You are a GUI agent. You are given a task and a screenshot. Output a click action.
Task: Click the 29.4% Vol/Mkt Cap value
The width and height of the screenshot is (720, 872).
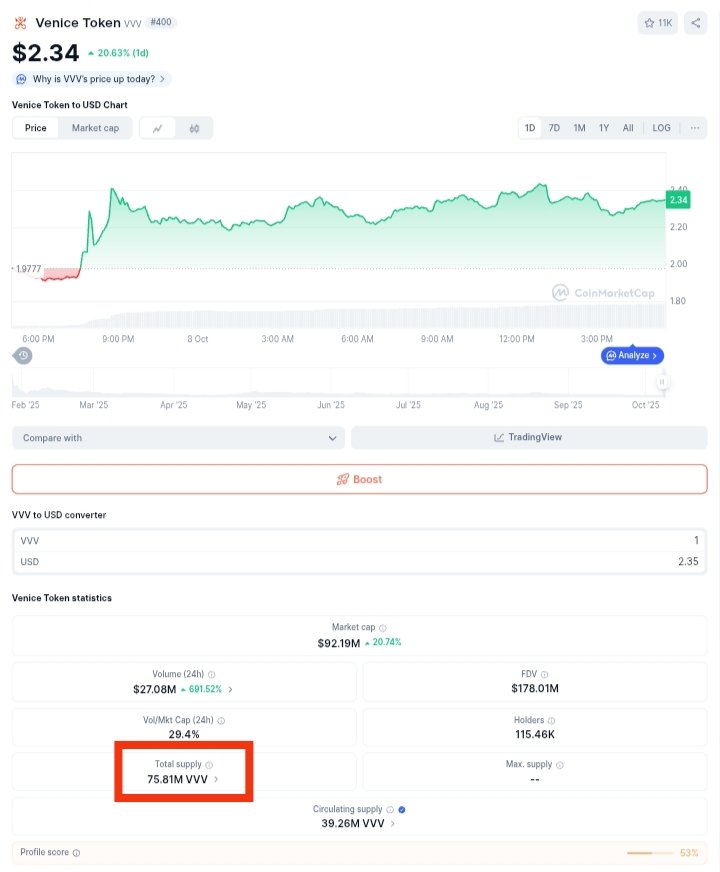[184, 735]
